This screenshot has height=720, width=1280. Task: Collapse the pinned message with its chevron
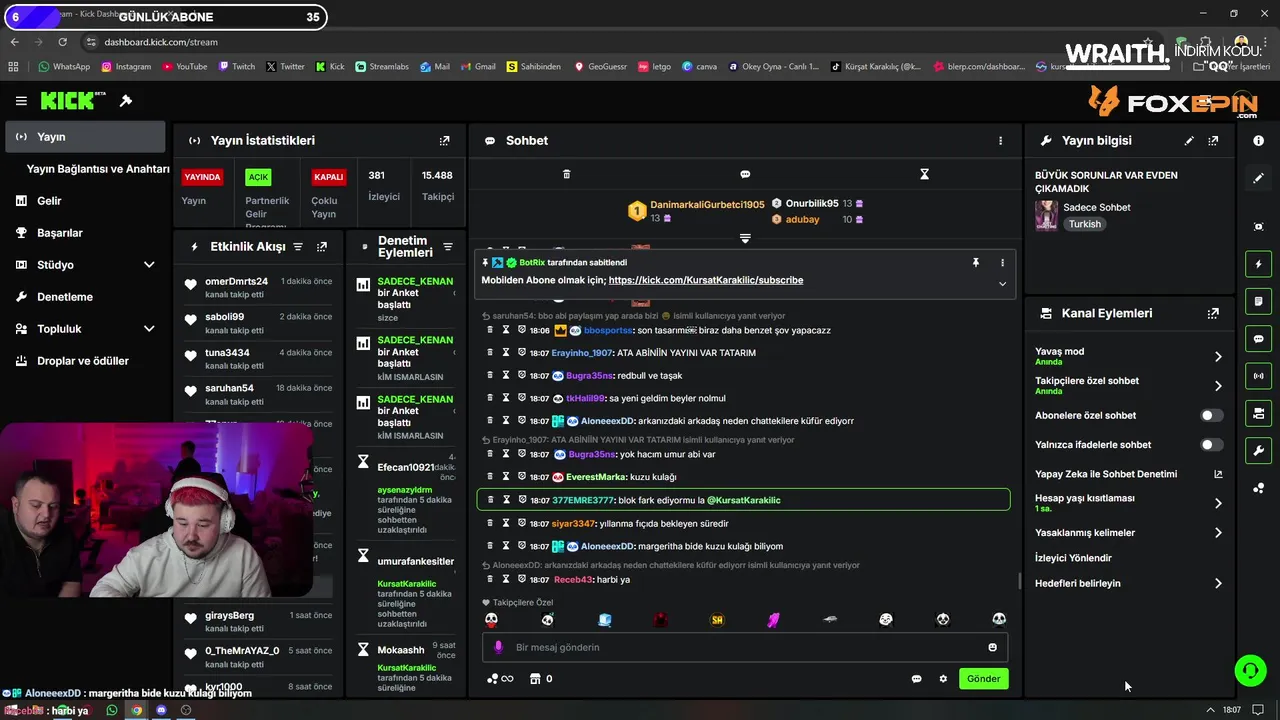click(x=1002, y=283)
